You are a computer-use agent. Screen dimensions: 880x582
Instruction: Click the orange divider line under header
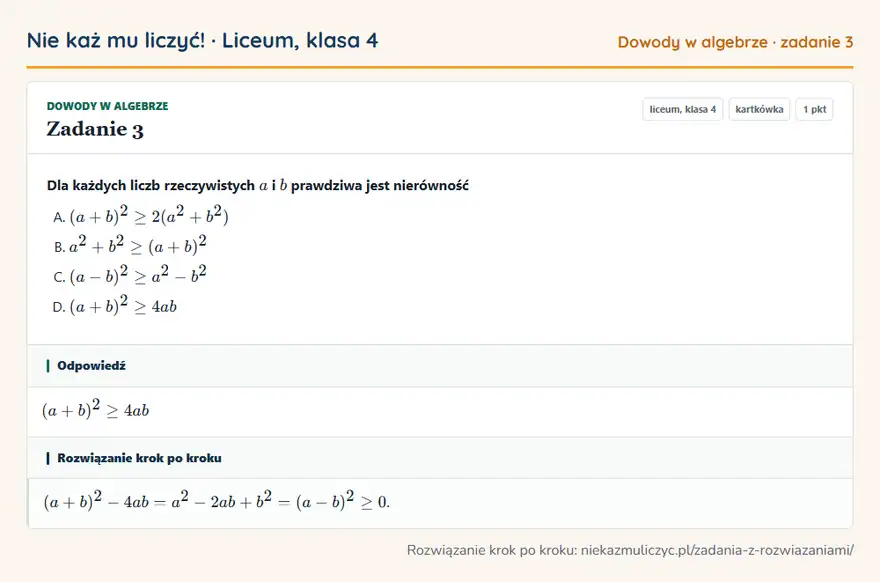click(x=440, y=67)
